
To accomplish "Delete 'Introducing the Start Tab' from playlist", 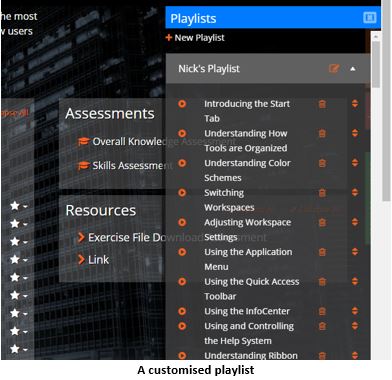I will pyautogui.click(x=322, y=104).
